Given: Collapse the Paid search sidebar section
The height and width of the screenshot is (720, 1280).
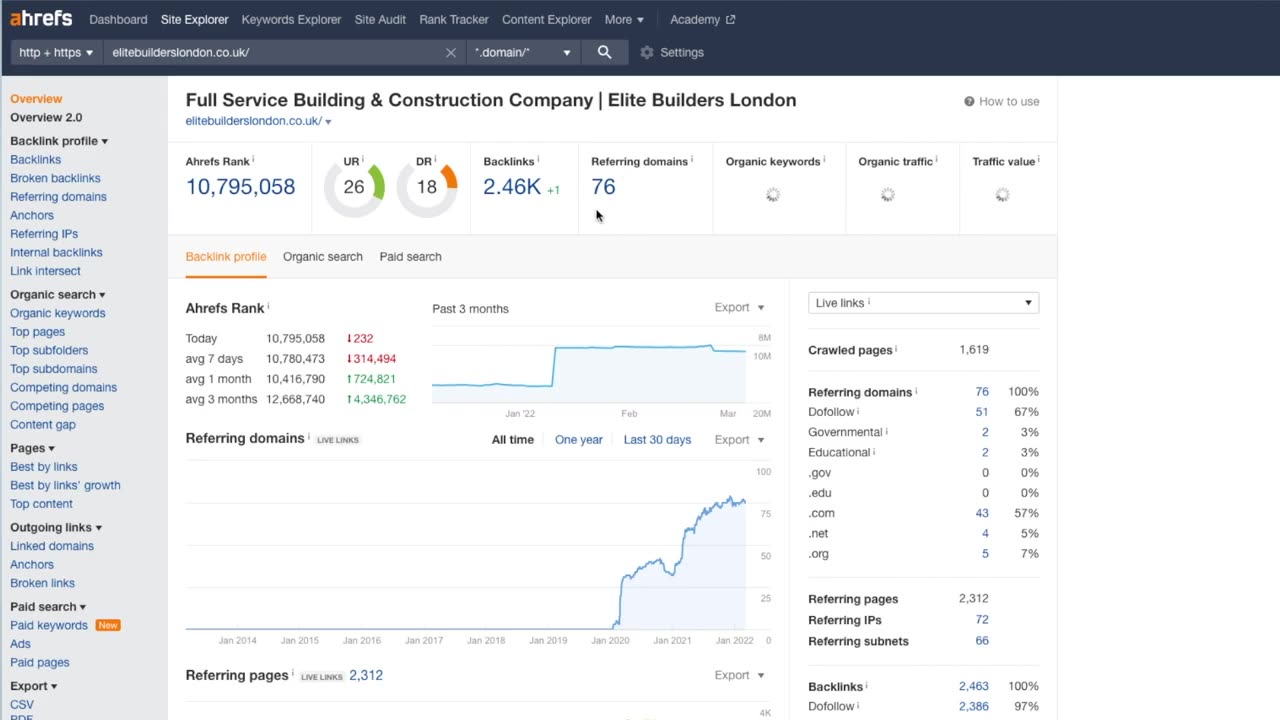Looking at the screenshot, I should point(48,607).
